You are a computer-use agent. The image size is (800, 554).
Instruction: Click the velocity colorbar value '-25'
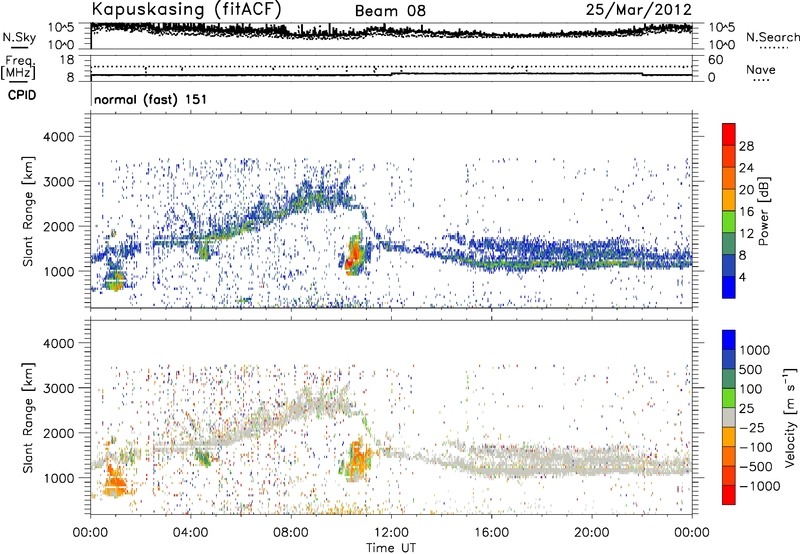(752, 427)
